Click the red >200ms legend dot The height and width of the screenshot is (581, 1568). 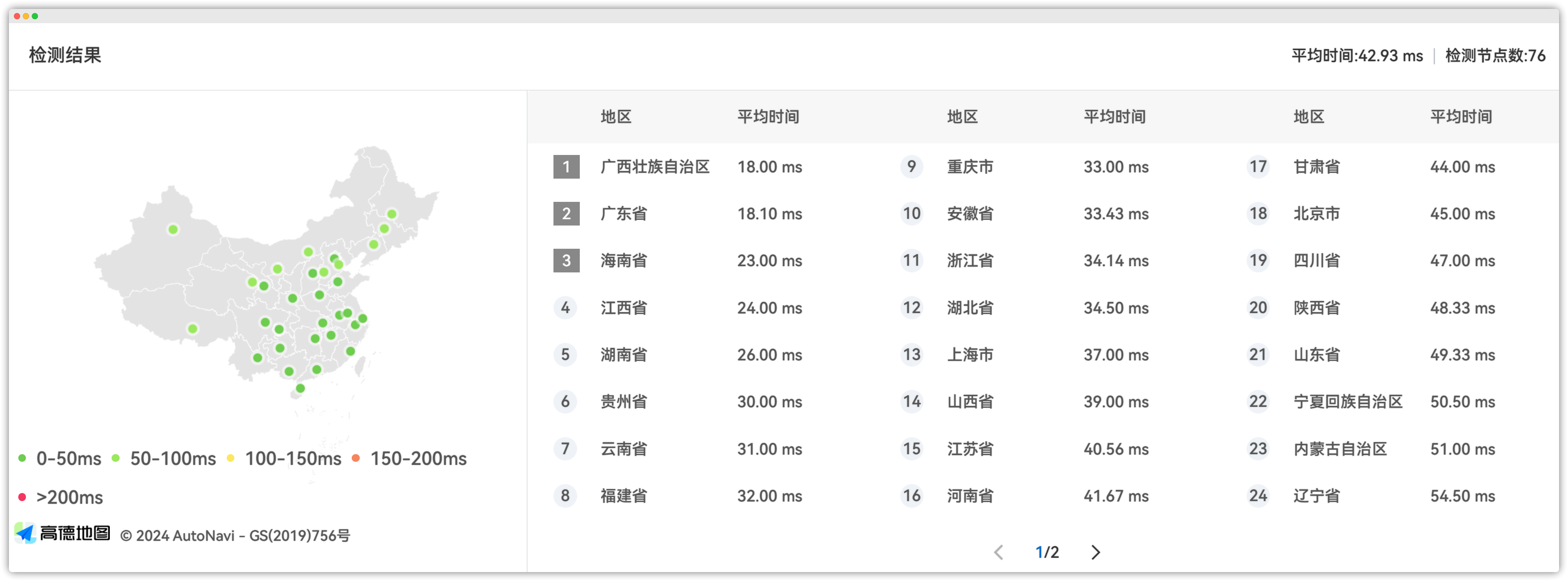[x=22, y=497]
